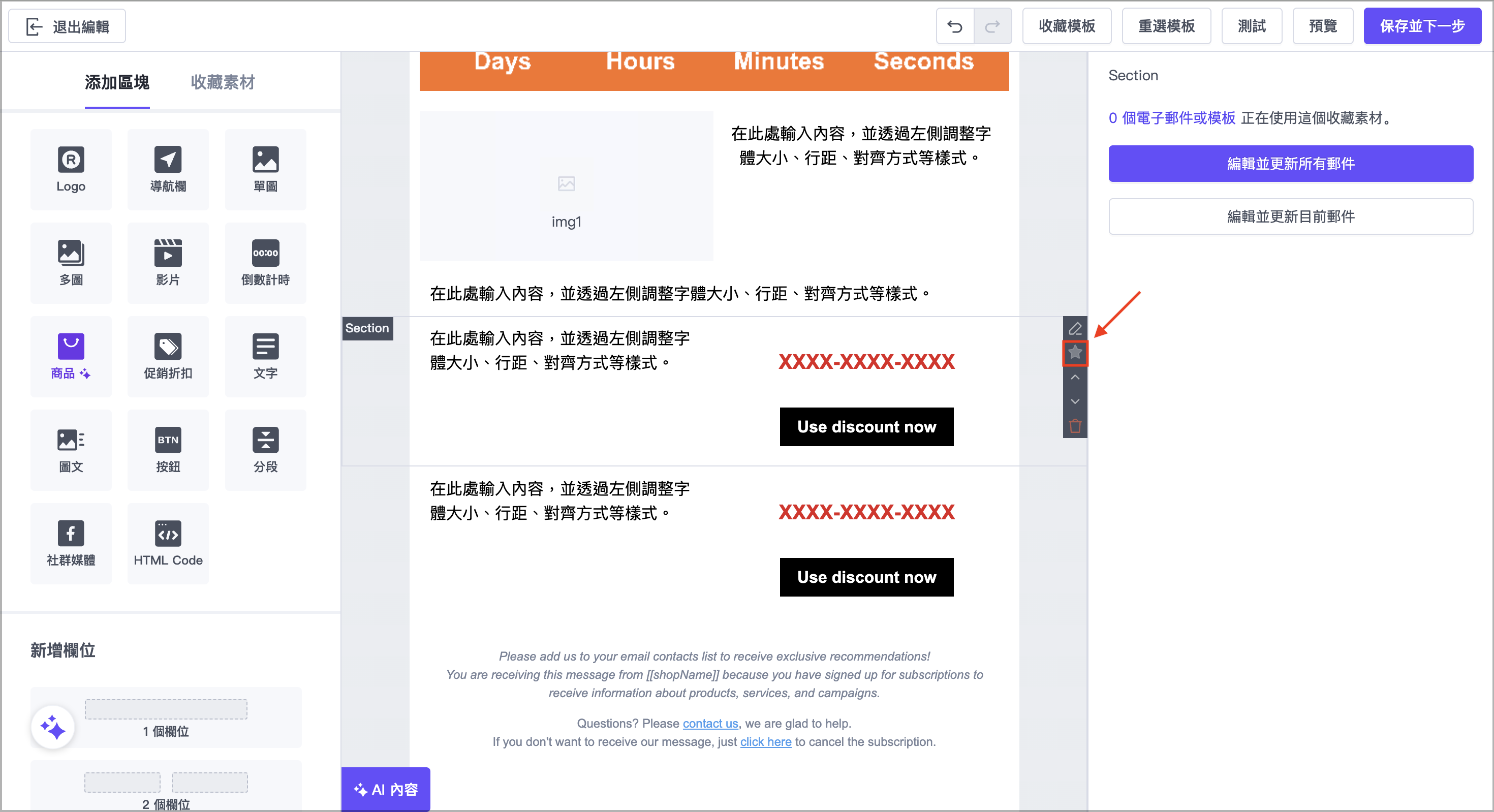
Task: Add the 倒數計時 countdown block
Action: pyautogui.click(x=265, y=262)
